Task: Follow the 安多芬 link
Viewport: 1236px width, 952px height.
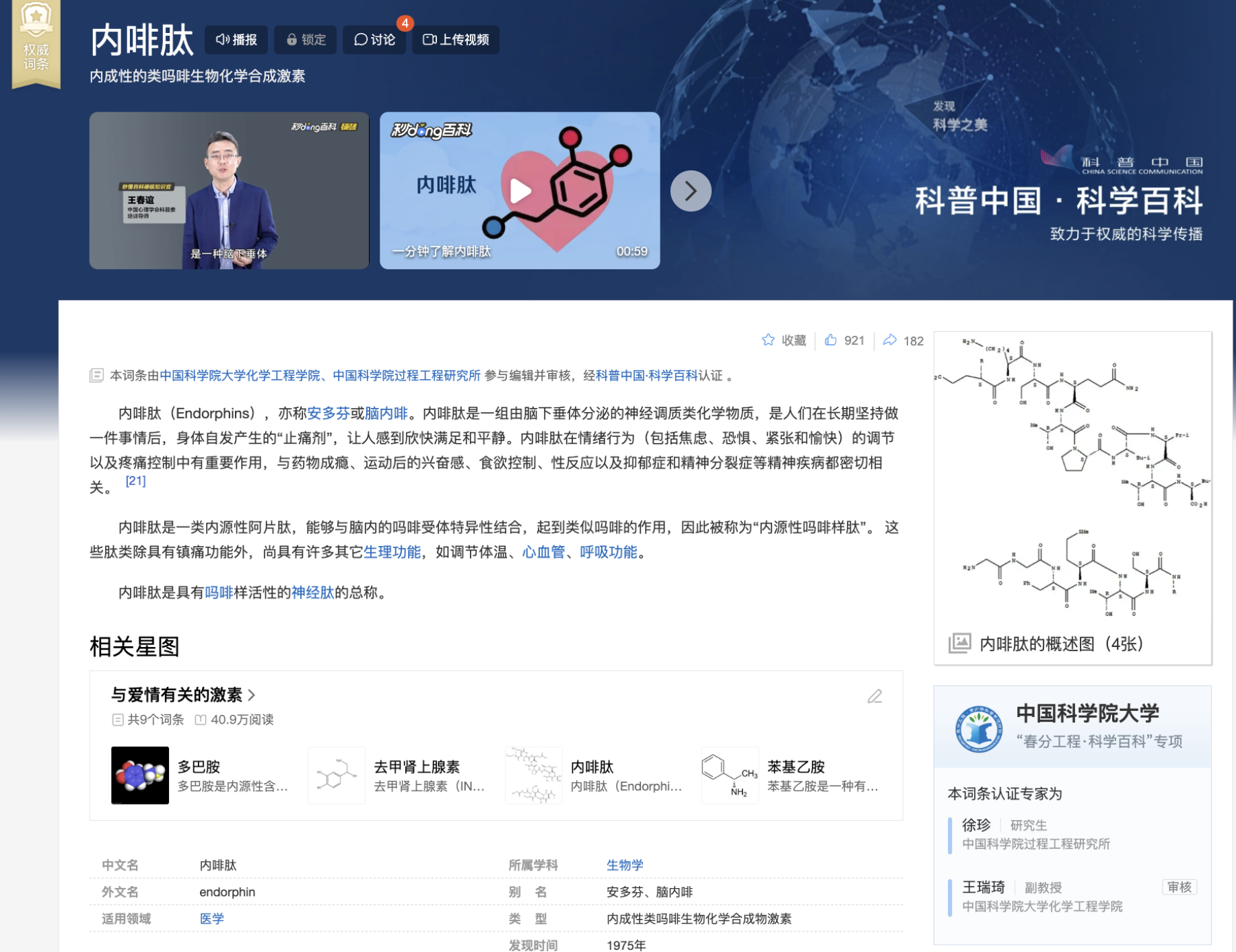Action: click(329, 413)
